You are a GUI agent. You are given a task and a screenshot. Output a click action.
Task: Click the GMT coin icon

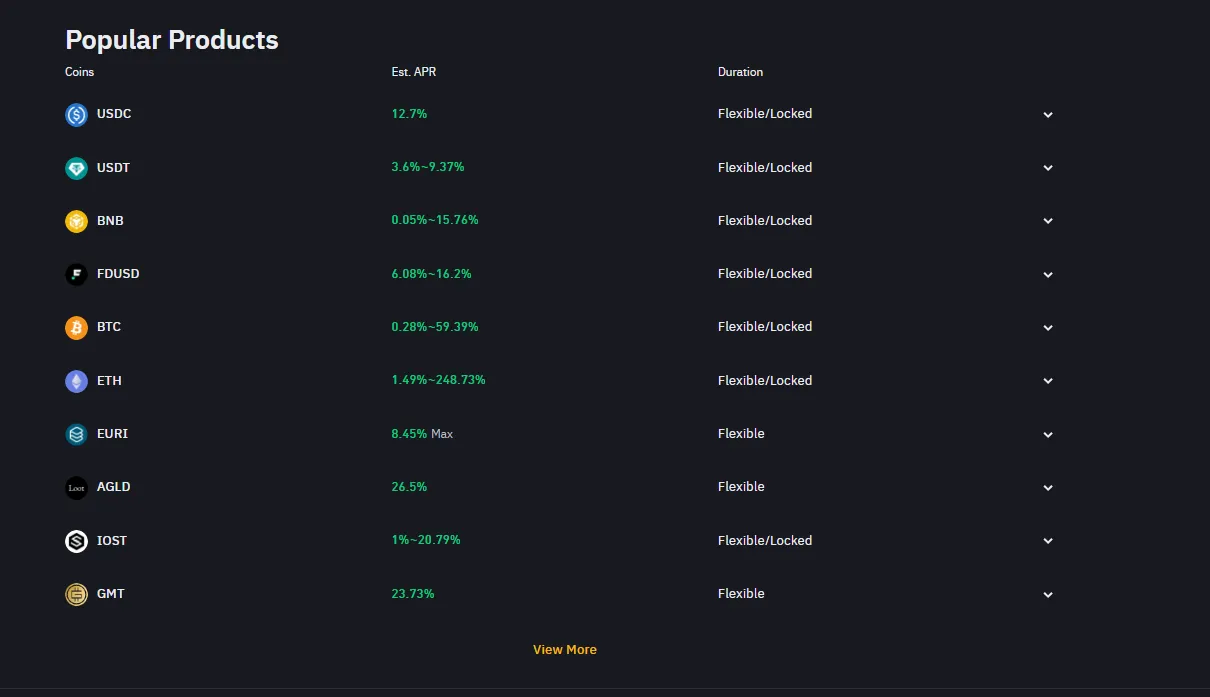(76, 594)
